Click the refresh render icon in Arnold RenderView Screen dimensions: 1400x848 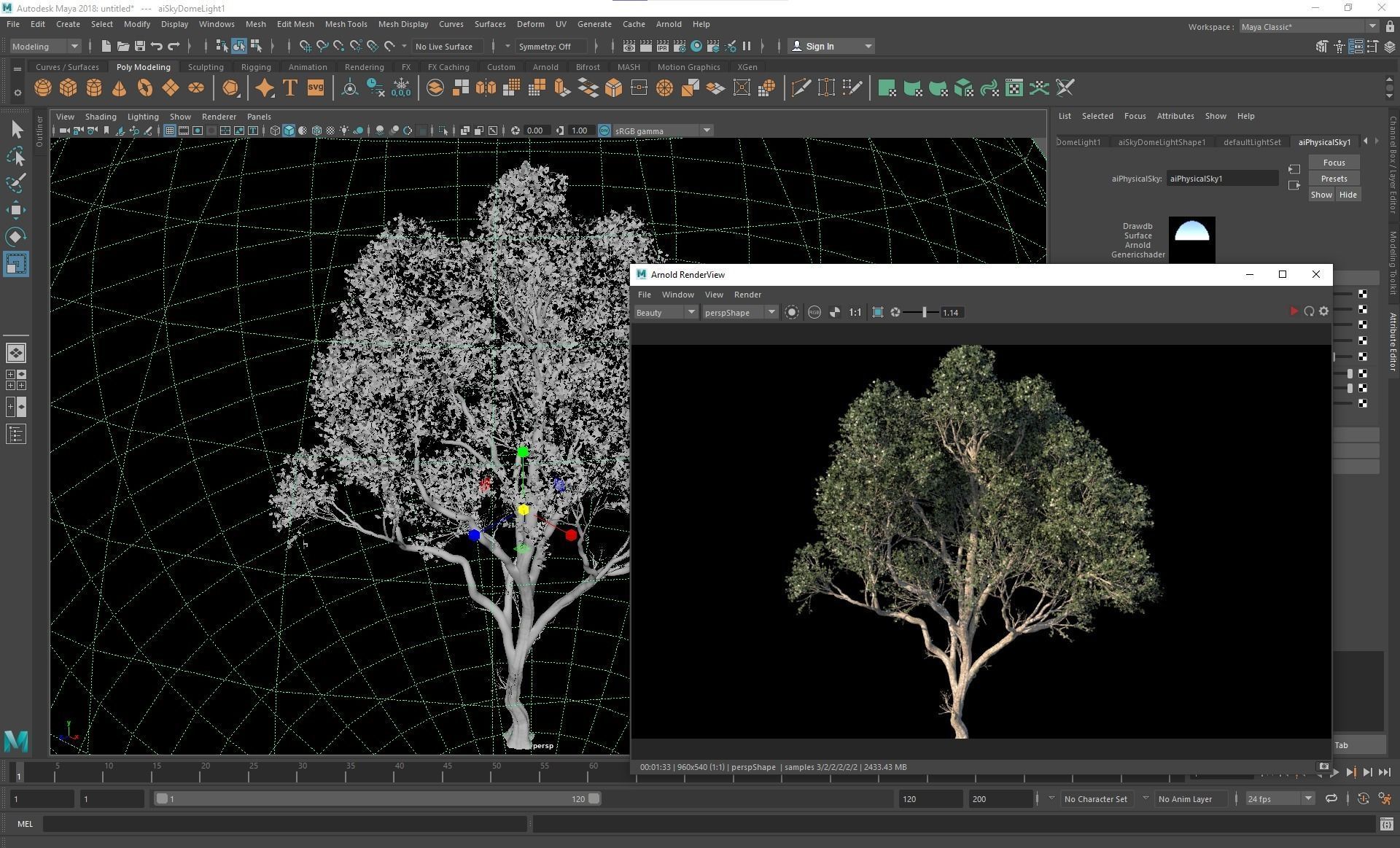tap(1309, 311)
